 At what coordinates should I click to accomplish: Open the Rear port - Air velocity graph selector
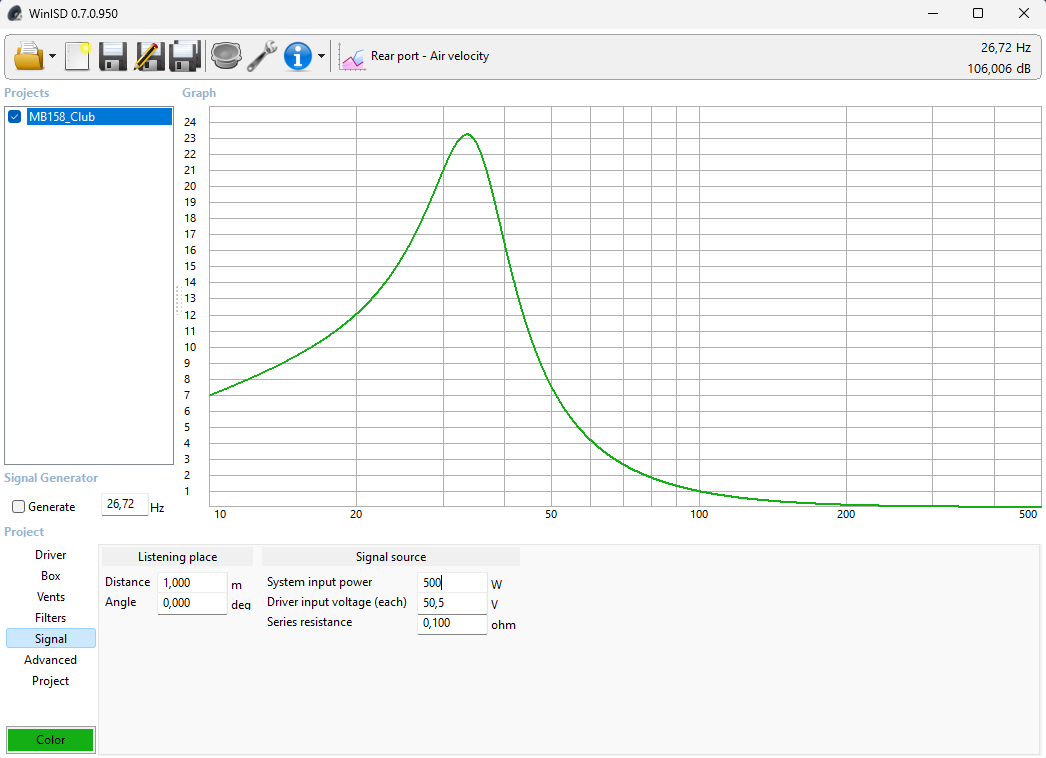tap(430, 56)
